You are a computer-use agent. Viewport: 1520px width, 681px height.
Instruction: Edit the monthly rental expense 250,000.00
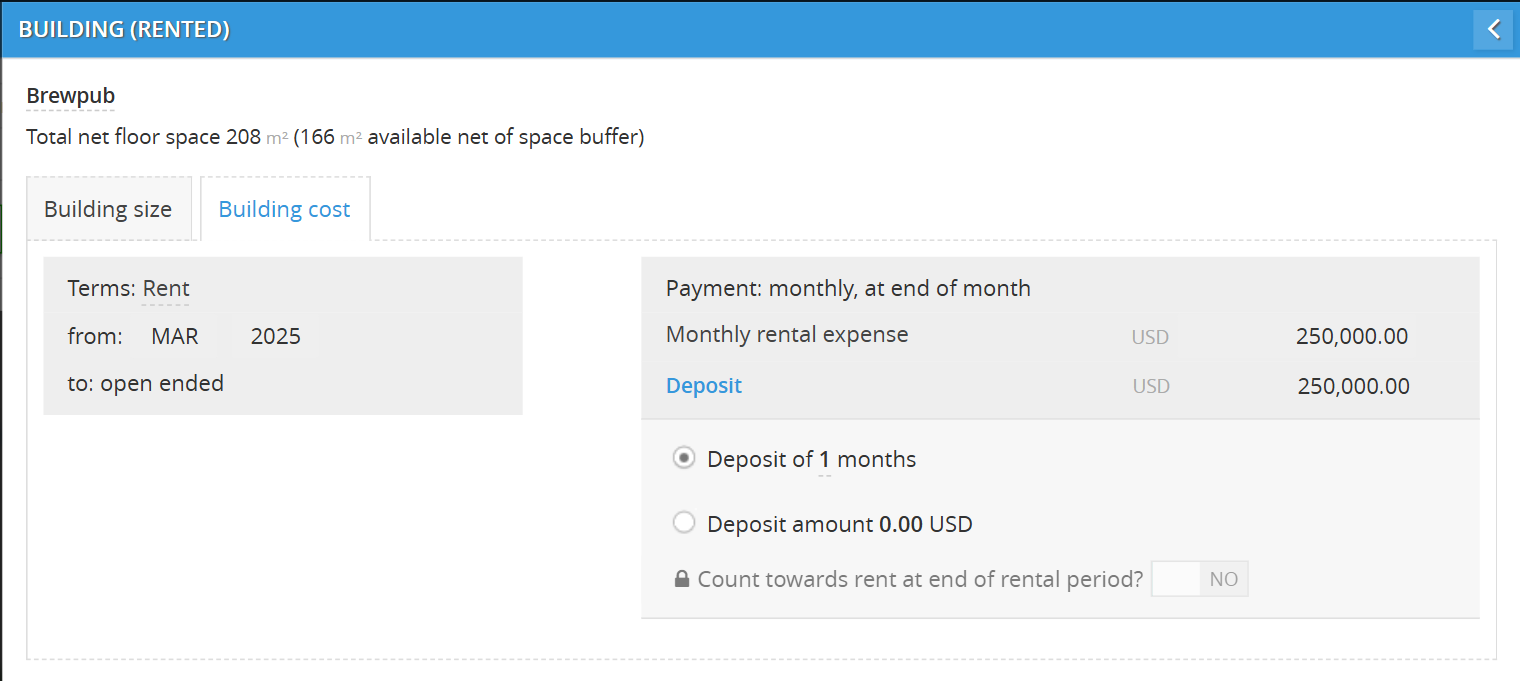tap(1351, 337)
